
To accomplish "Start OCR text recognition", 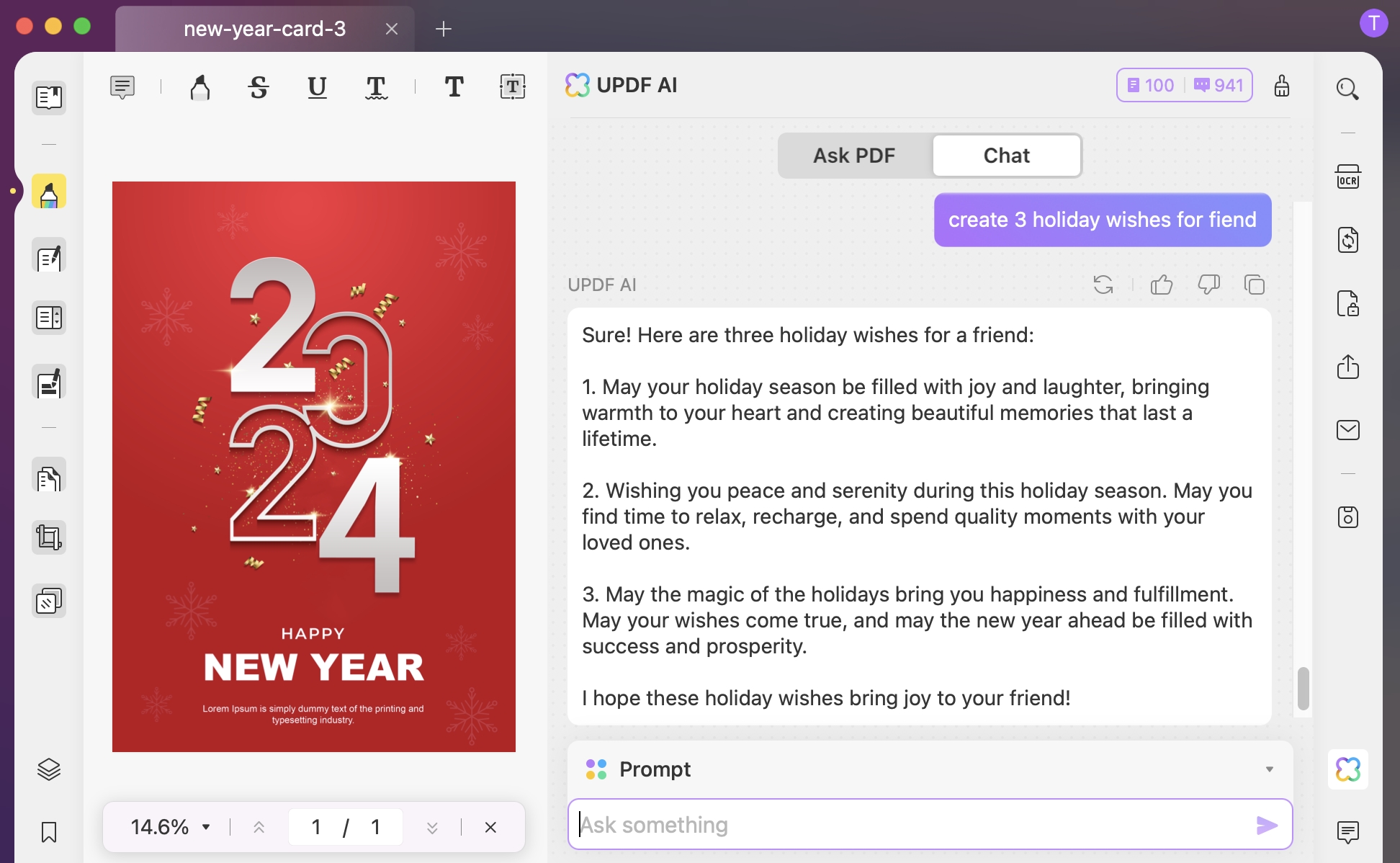I will click(x=1349, y=177).
